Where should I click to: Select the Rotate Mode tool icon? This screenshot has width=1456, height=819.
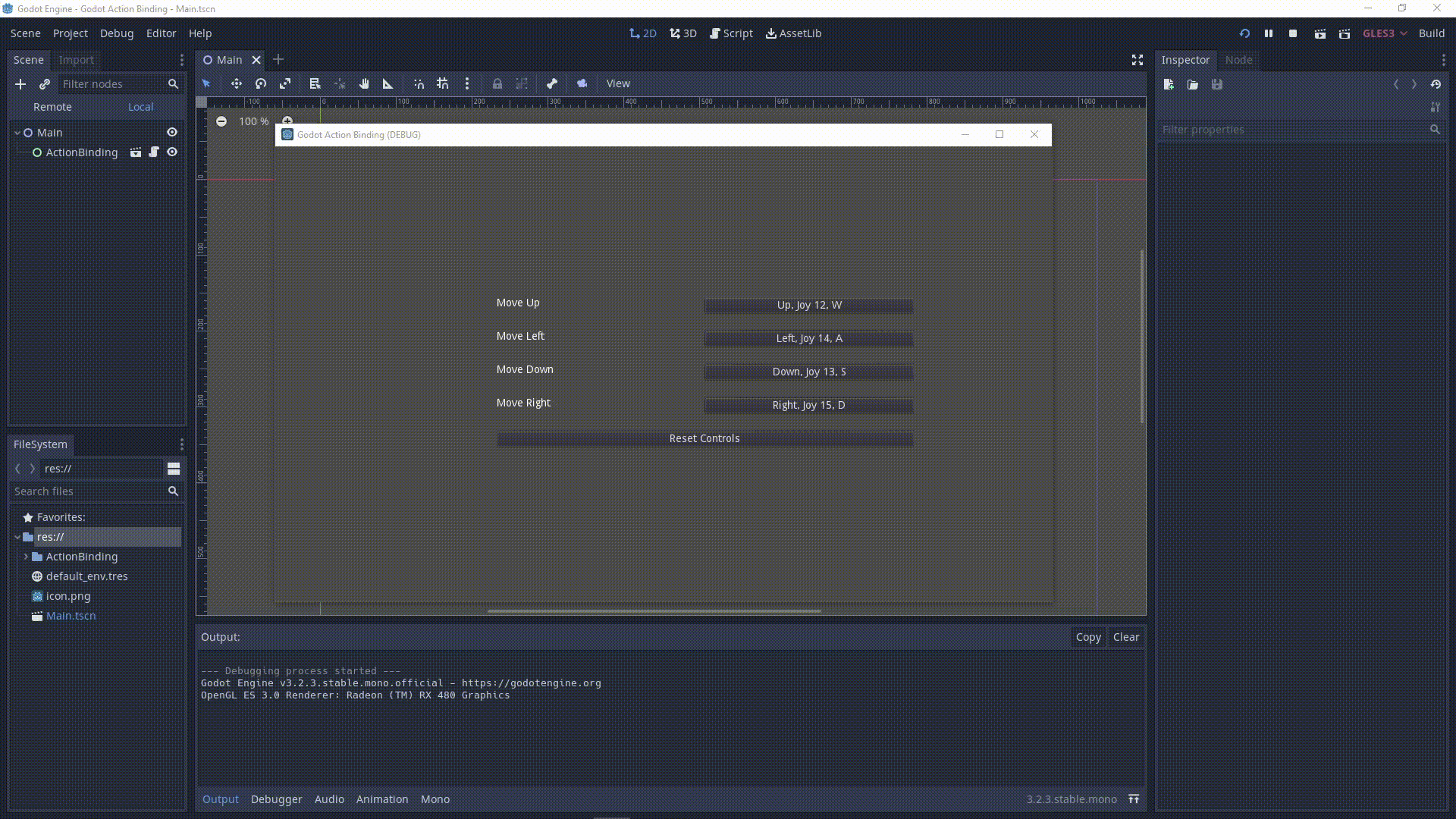coord(261,84)
